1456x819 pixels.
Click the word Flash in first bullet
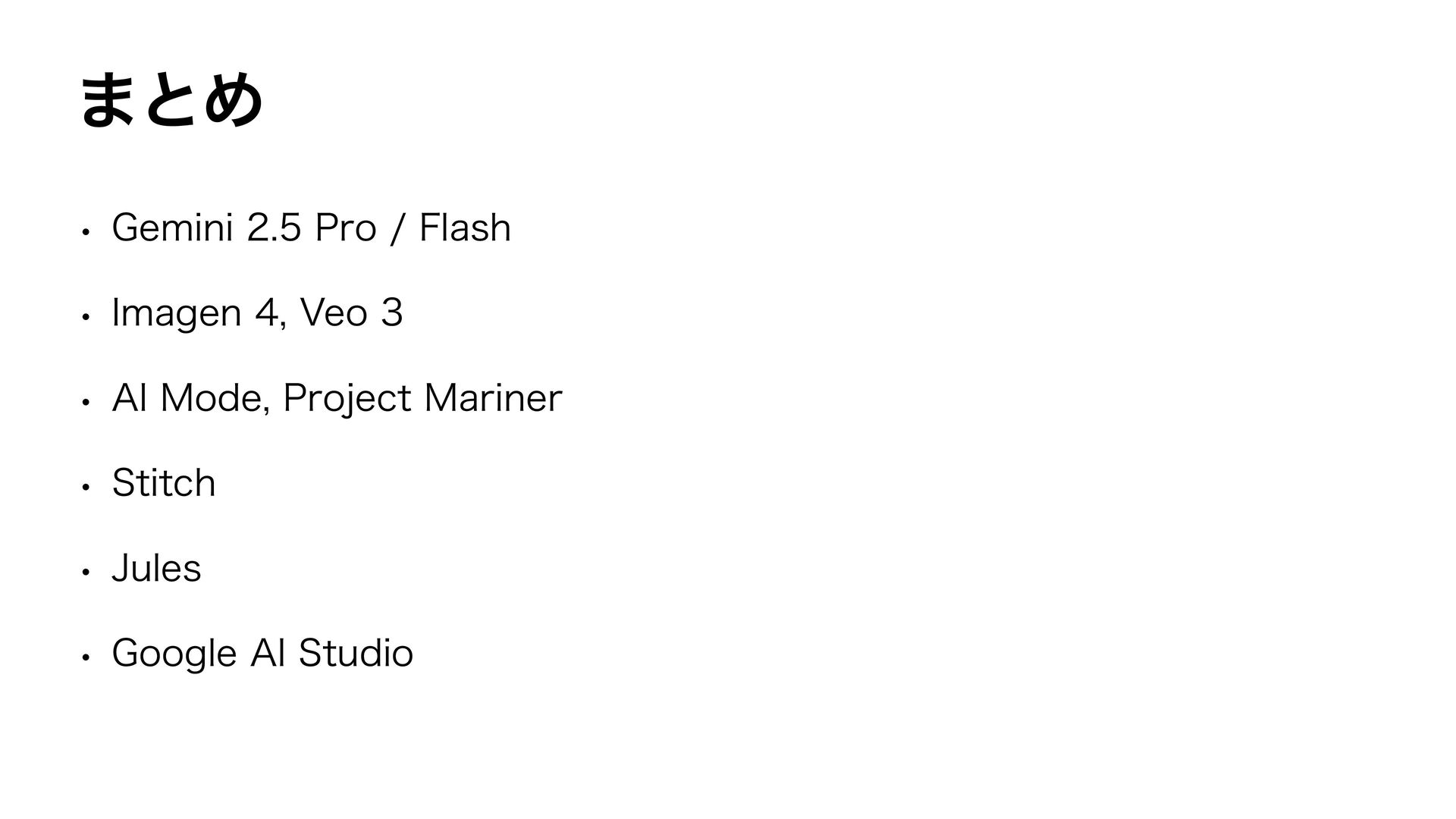coord(466,227)
